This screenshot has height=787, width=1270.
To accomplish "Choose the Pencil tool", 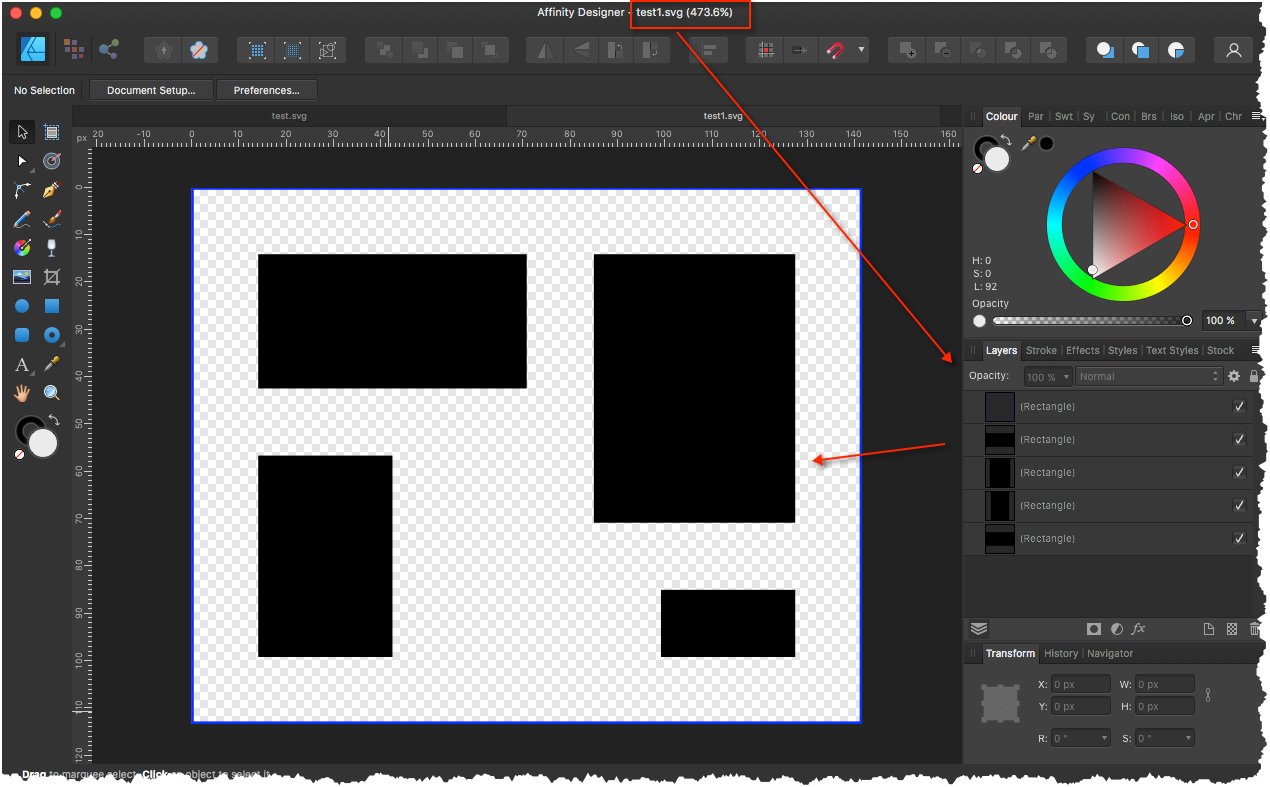I will 22,219.
